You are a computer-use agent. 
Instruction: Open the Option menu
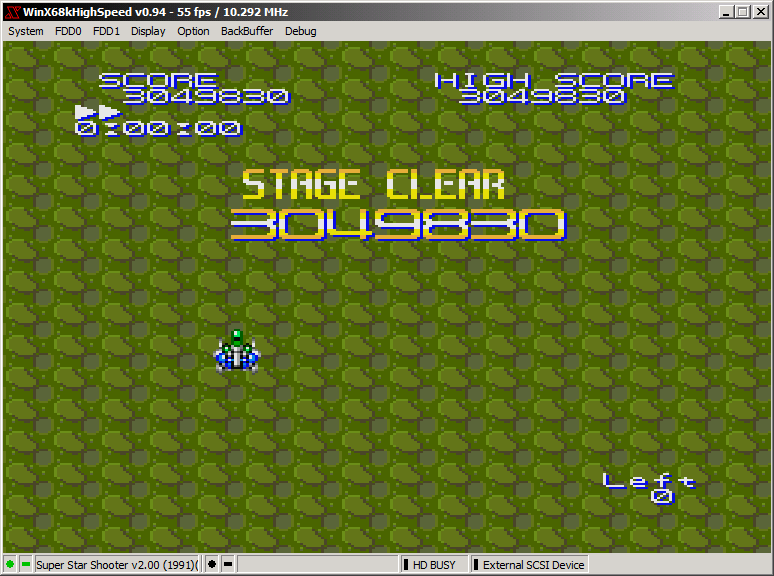(x=193, y=31)
